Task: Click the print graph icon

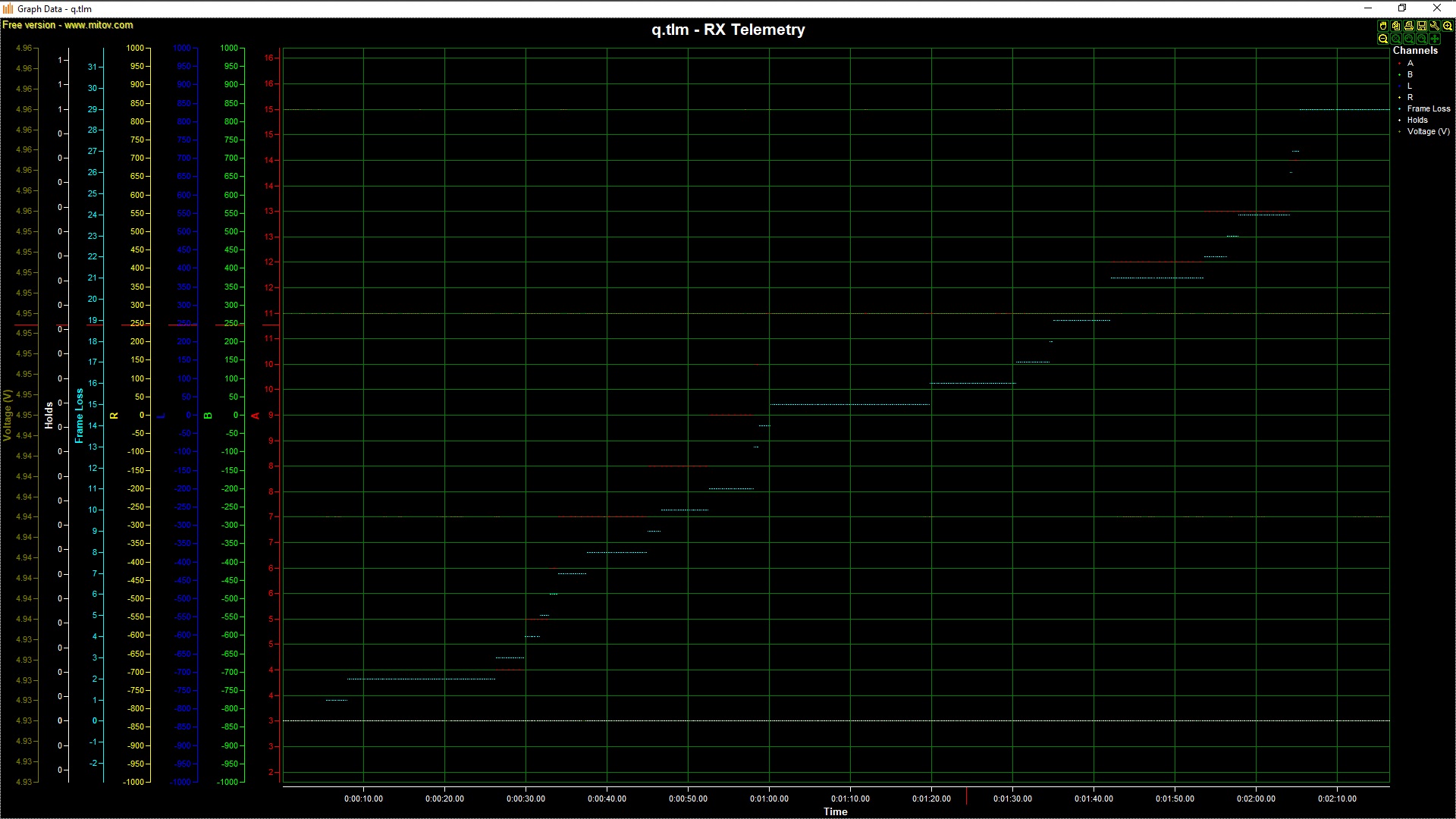Action: coord(1409,26)
